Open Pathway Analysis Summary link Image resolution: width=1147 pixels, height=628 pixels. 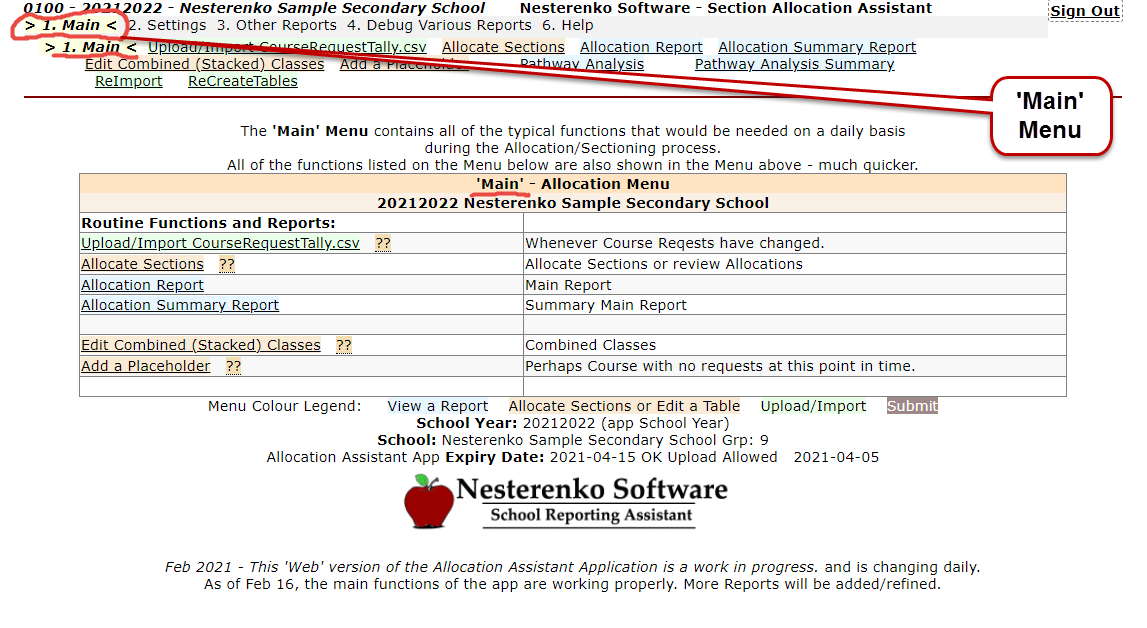pyautogui.click(x=794, y=65)
